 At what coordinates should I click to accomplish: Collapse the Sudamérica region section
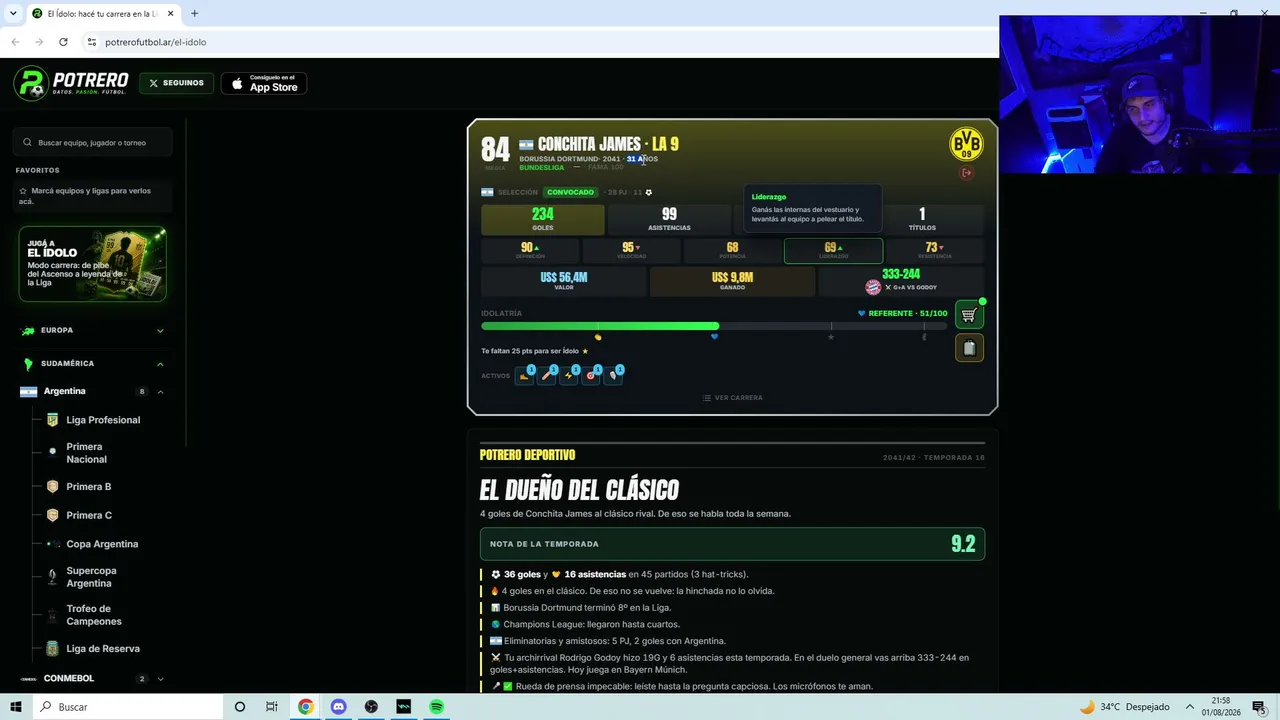coord(93,363)
